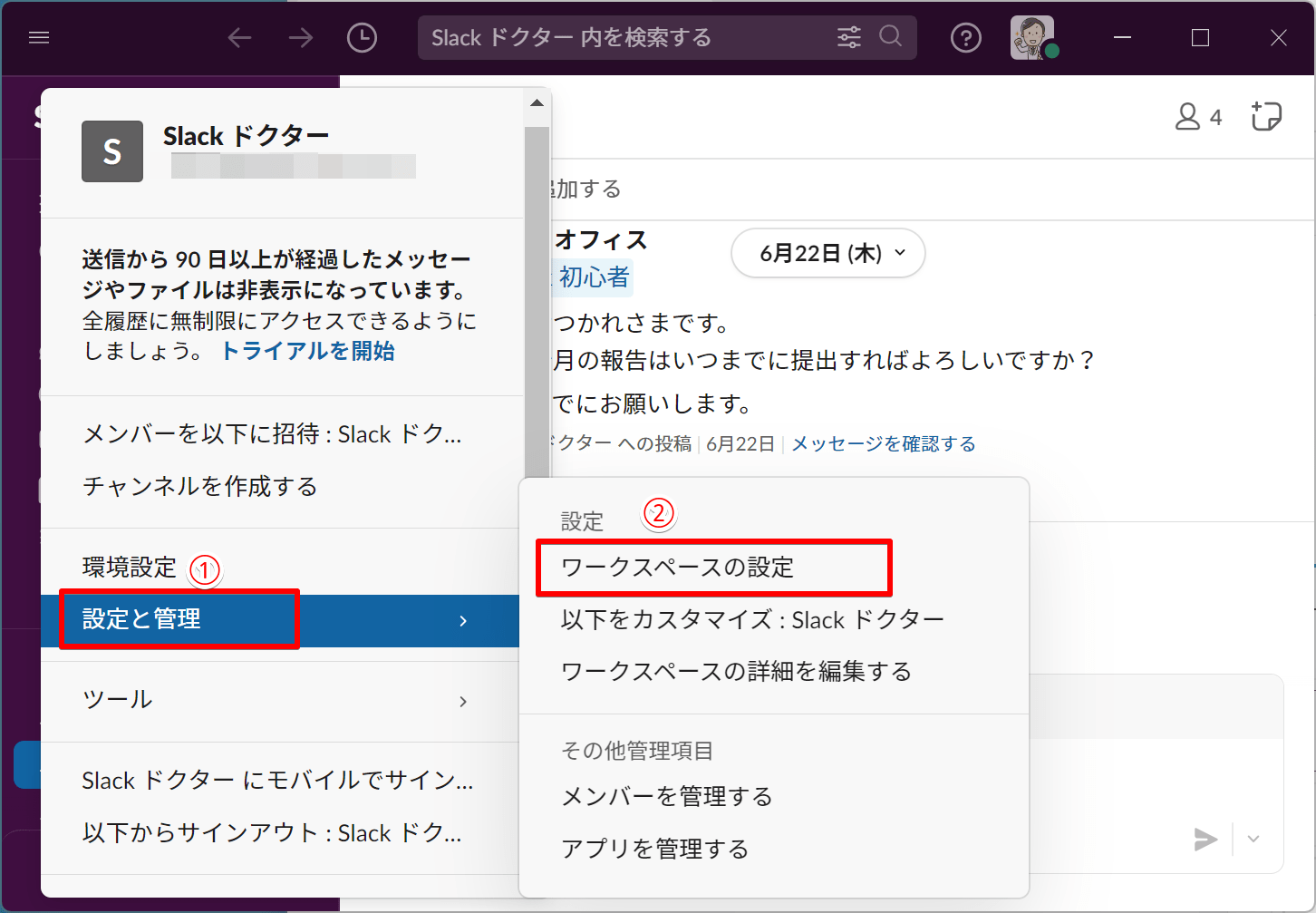
Task: Click the トライアルを開始 link
Action: pyautogui.click(x=308, y=351)
